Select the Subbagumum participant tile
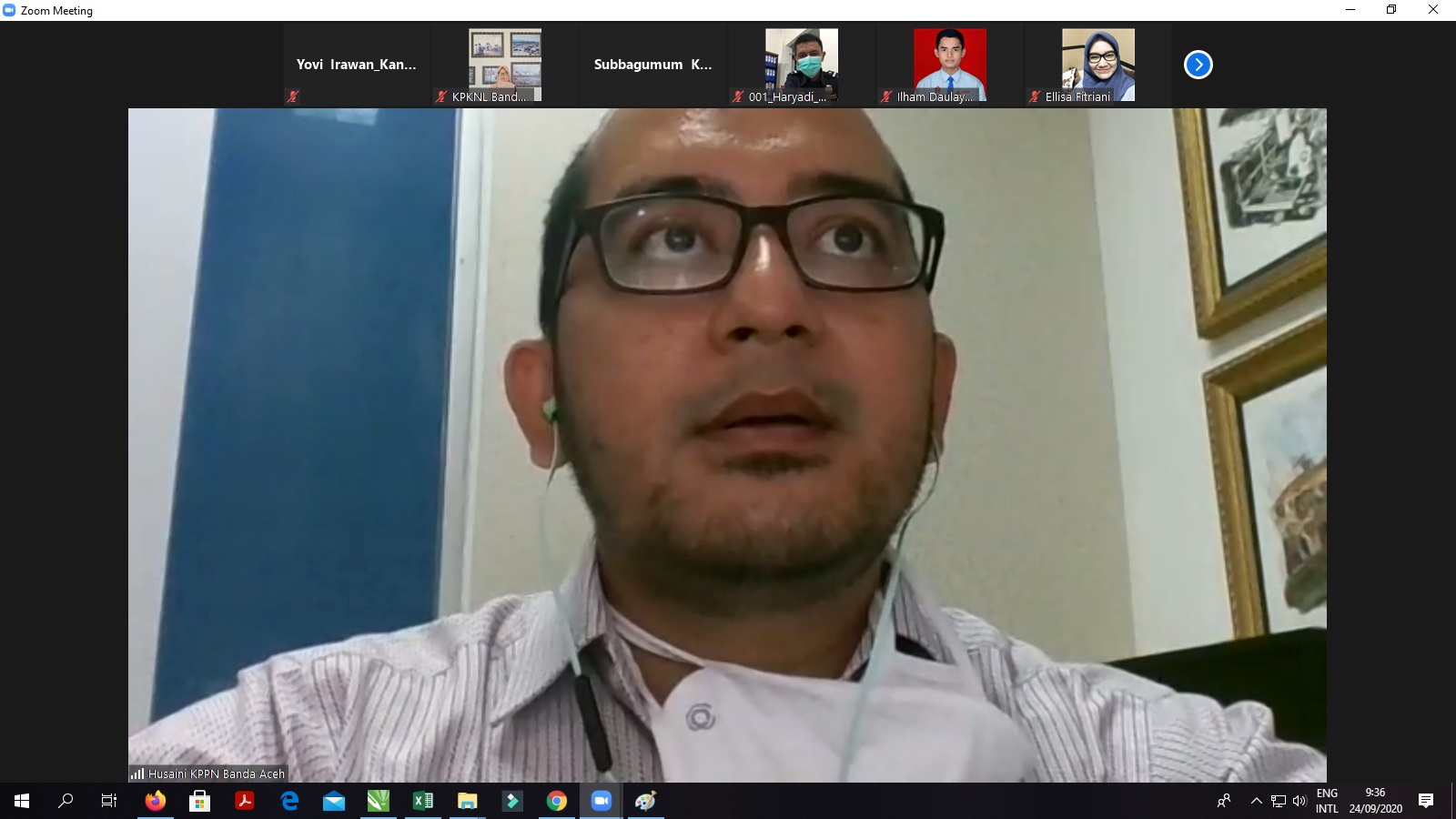 (652, 65)
